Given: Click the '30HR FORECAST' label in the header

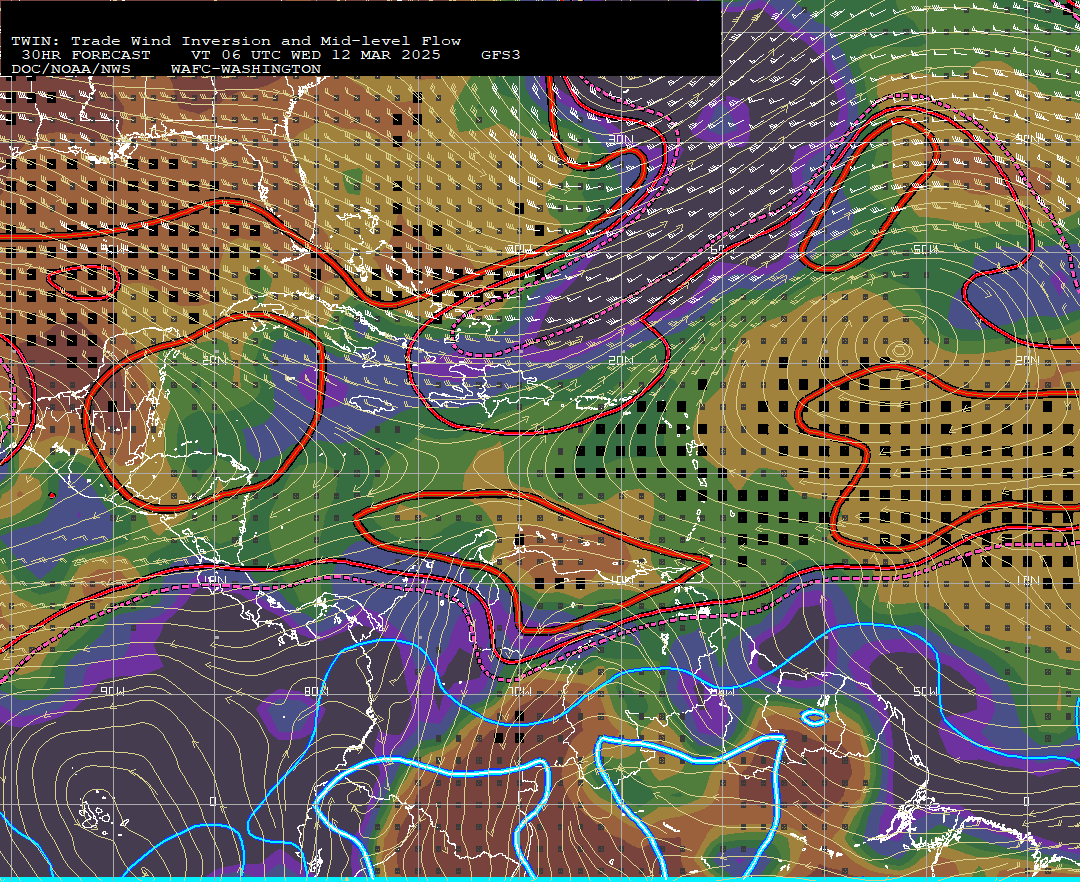Looking at the screenshot, I should coord(85,55).
